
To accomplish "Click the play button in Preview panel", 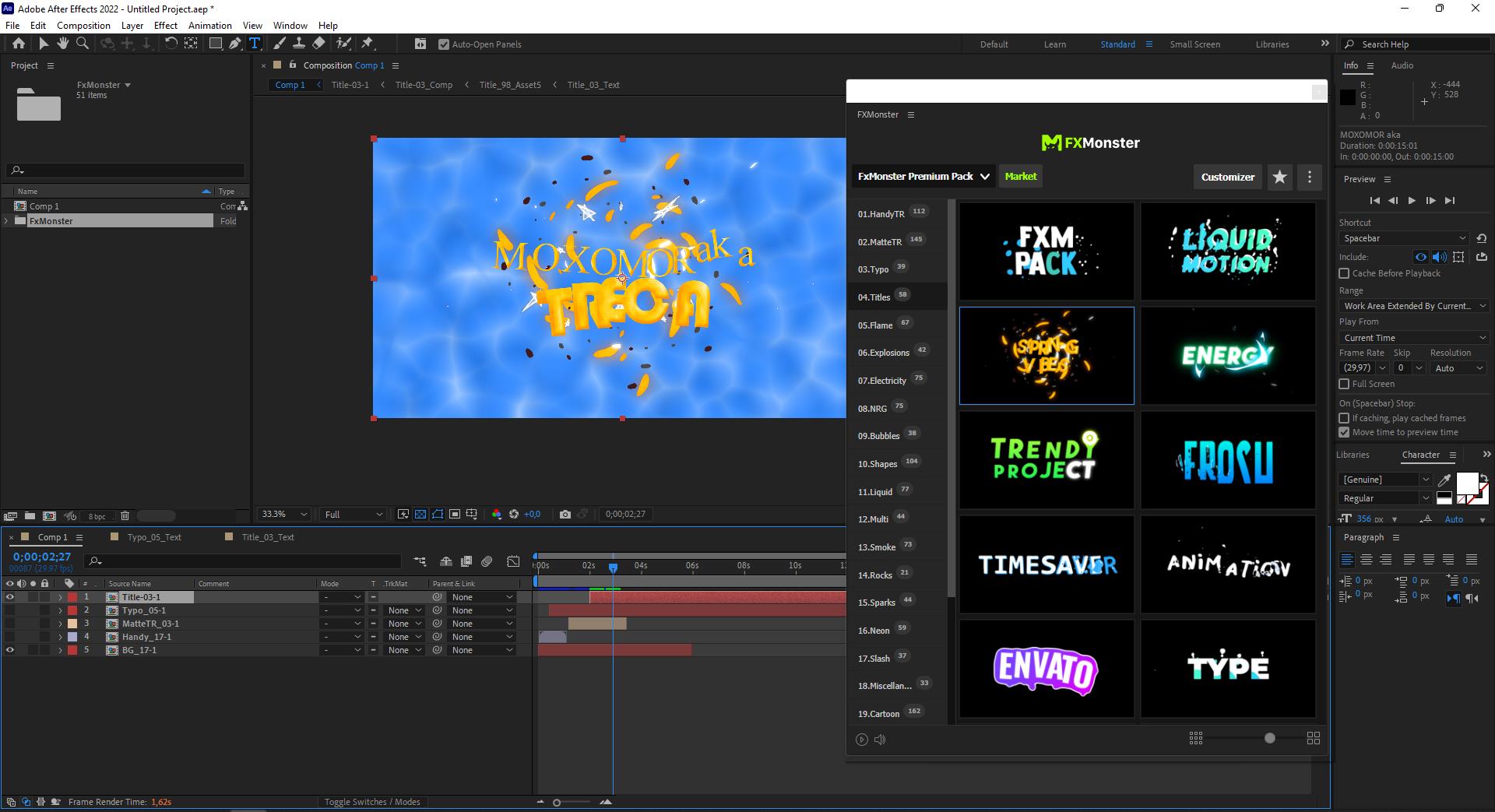I will click(1412, 200).
